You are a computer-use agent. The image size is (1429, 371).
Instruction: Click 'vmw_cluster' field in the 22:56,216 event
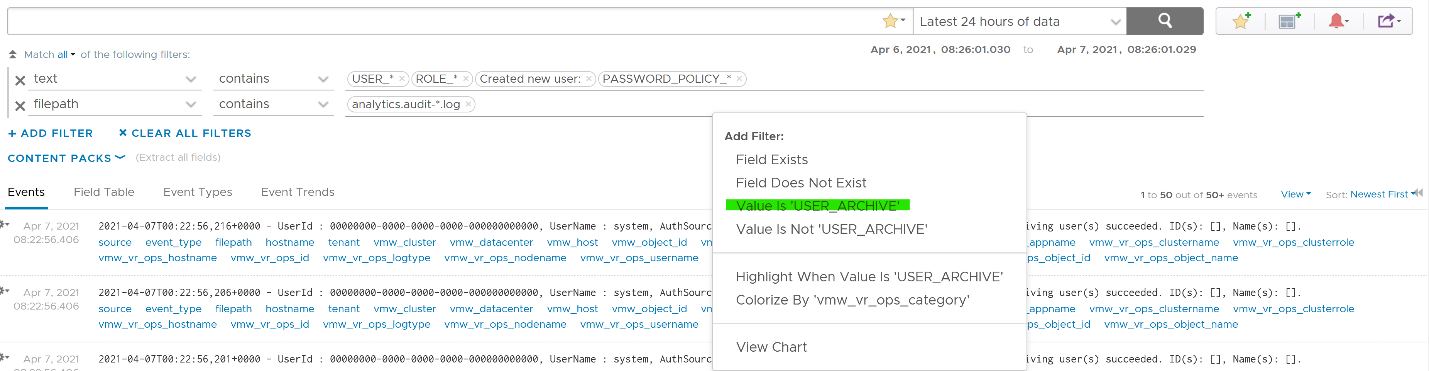point(404,242)
